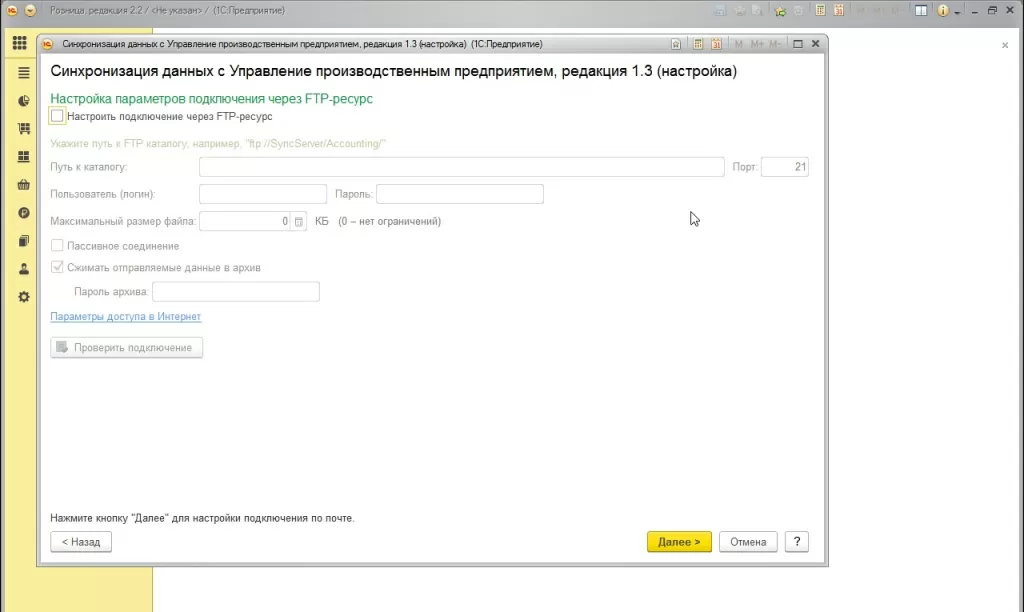This screenshot has width=1024, height=612.
Task: Expand arrow next to info icon
Action: (x=957, y=12)
